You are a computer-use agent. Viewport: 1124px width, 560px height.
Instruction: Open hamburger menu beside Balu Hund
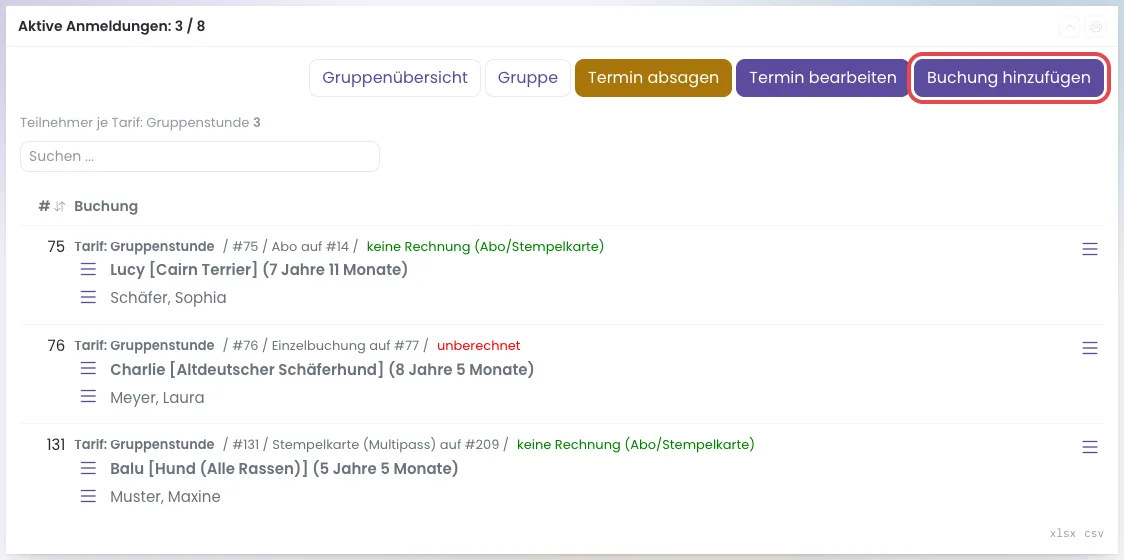(88, 468)
